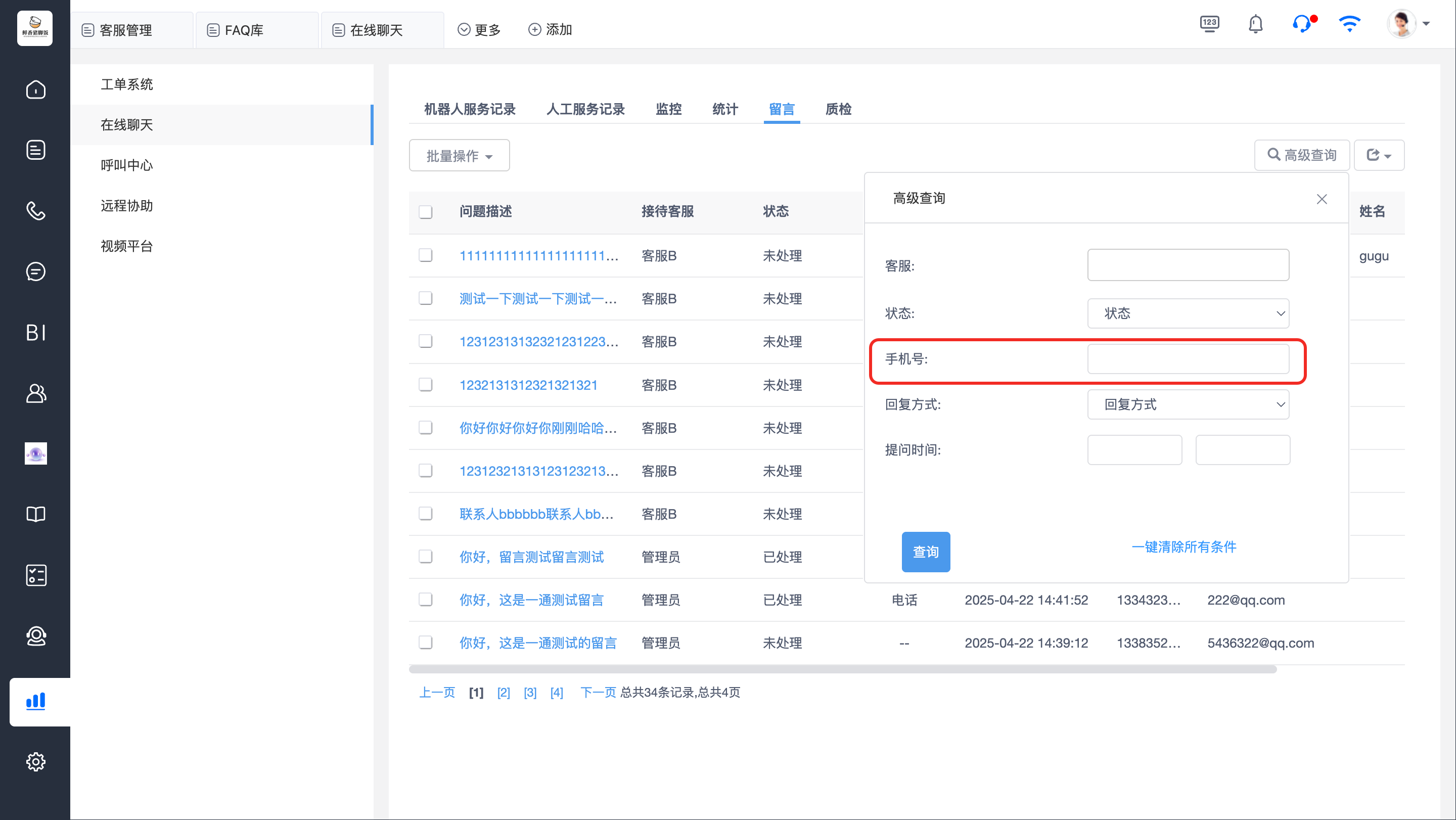Click the 手机号 input field
Image resolution: width=1456 pixels, height=820 pixels.
[x=1188, y=359]
